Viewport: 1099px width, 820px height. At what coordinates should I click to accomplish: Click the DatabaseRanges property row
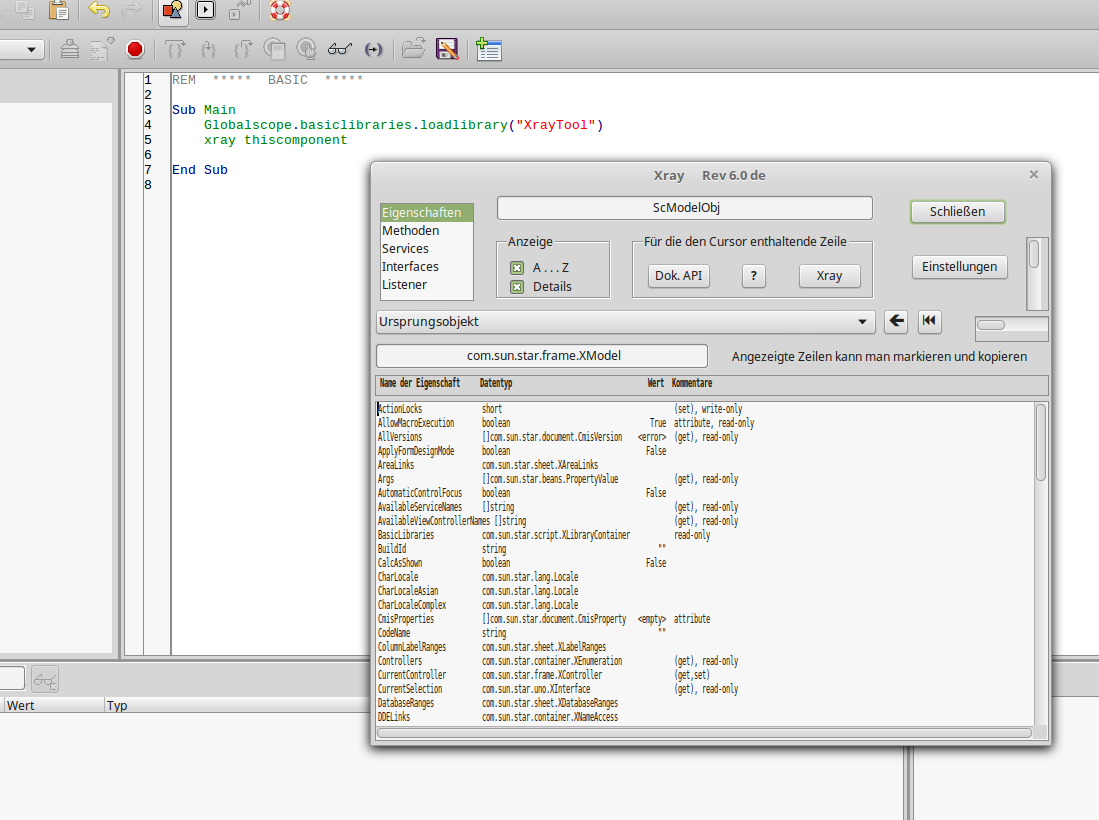point(705,704)
